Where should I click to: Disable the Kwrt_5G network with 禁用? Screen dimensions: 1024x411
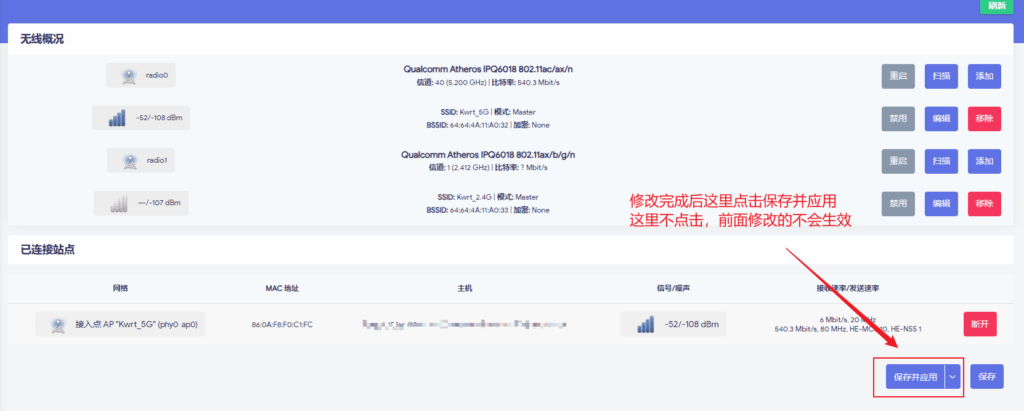898,118
